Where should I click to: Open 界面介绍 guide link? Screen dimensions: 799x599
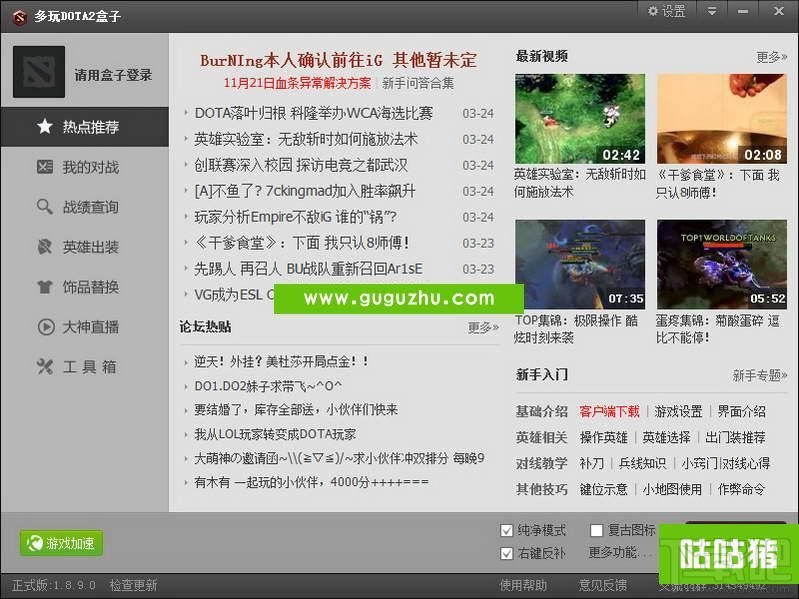coord(741,412)
